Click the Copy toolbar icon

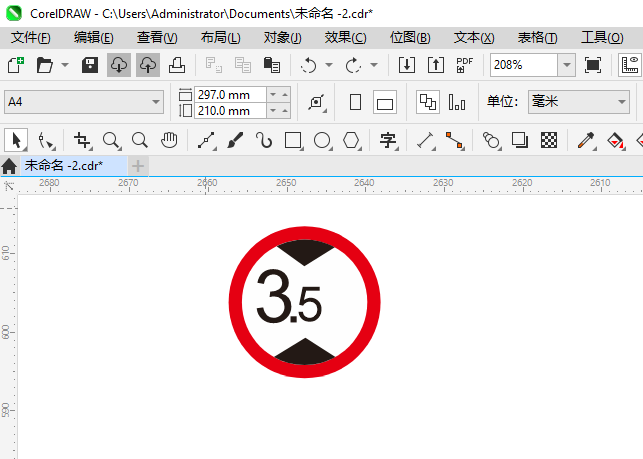click(243, 65)
